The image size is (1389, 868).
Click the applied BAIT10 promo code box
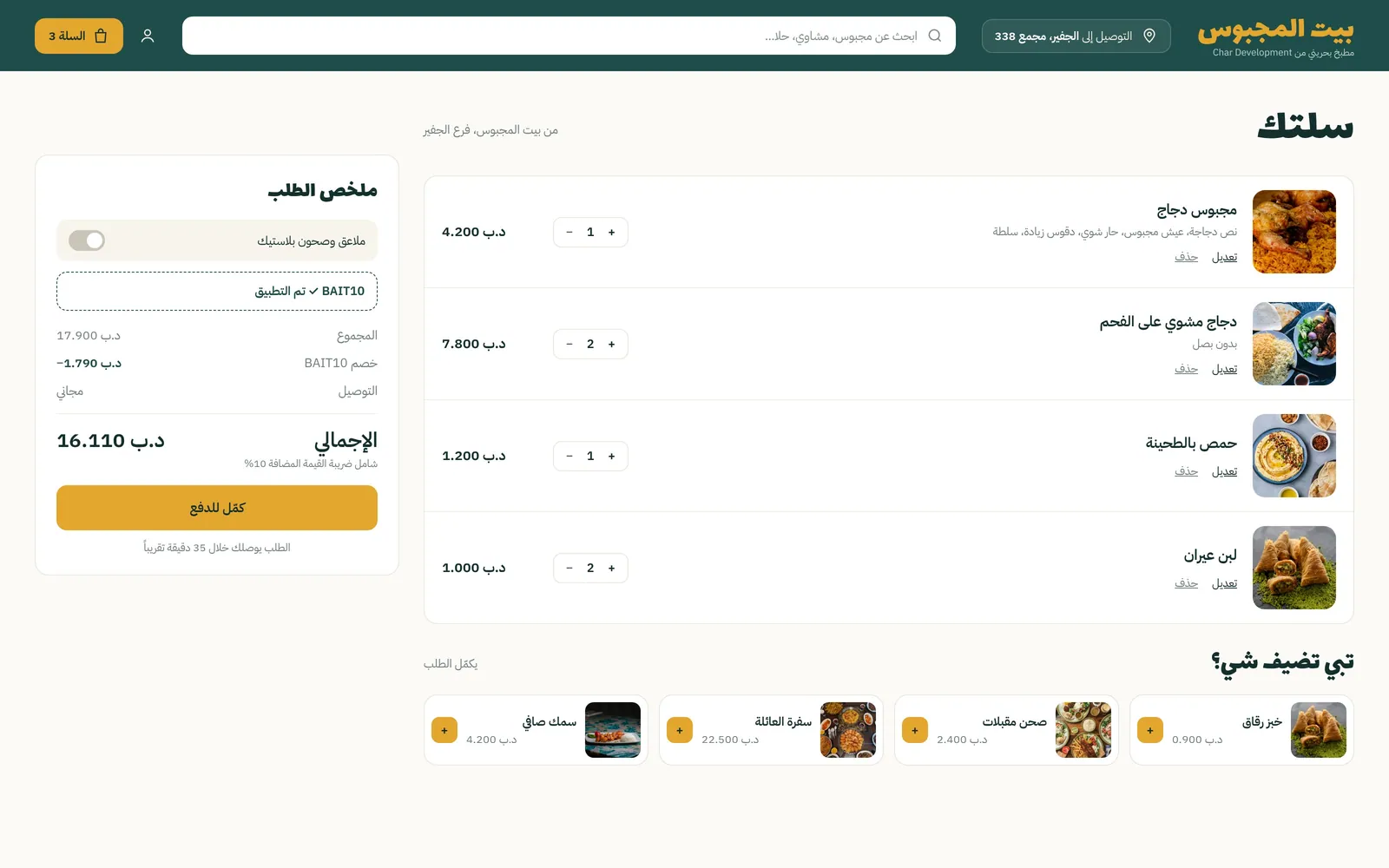(217, 292)
